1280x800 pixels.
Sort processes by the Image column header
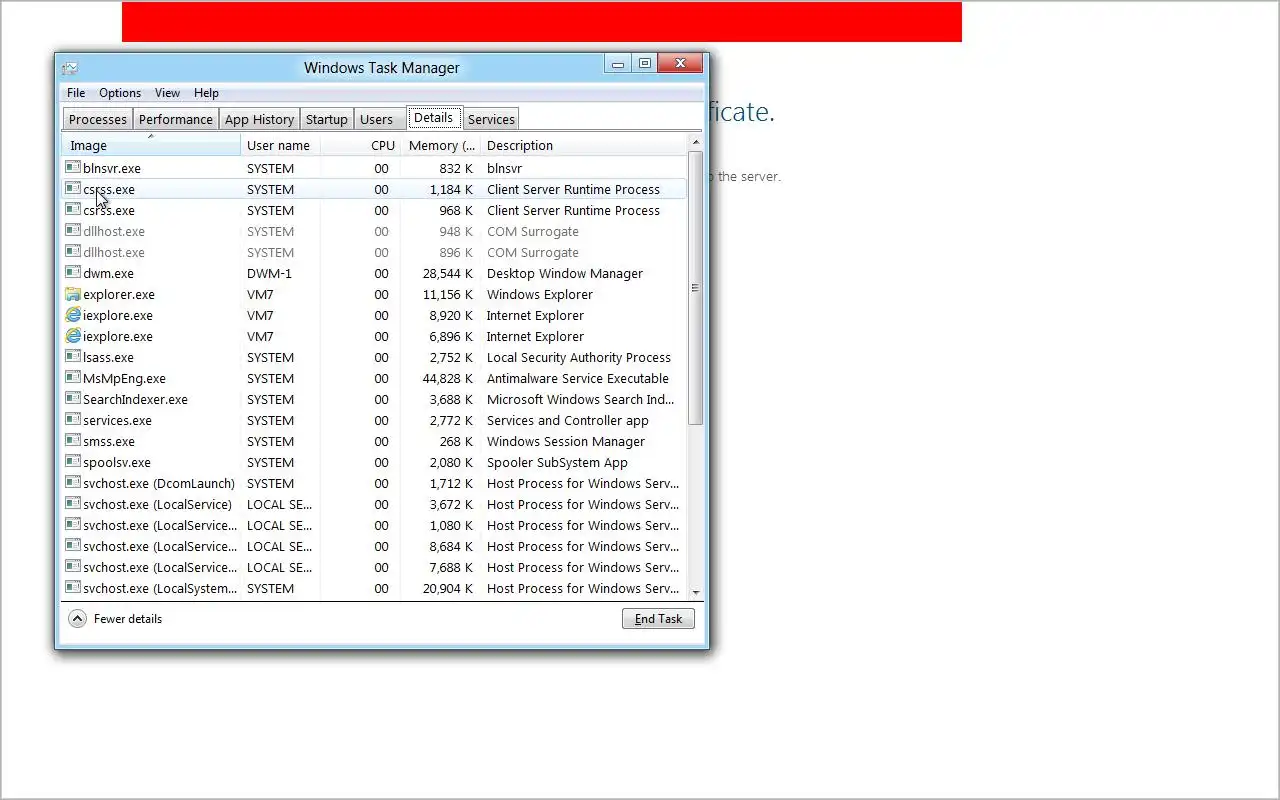tap(152, 145)
